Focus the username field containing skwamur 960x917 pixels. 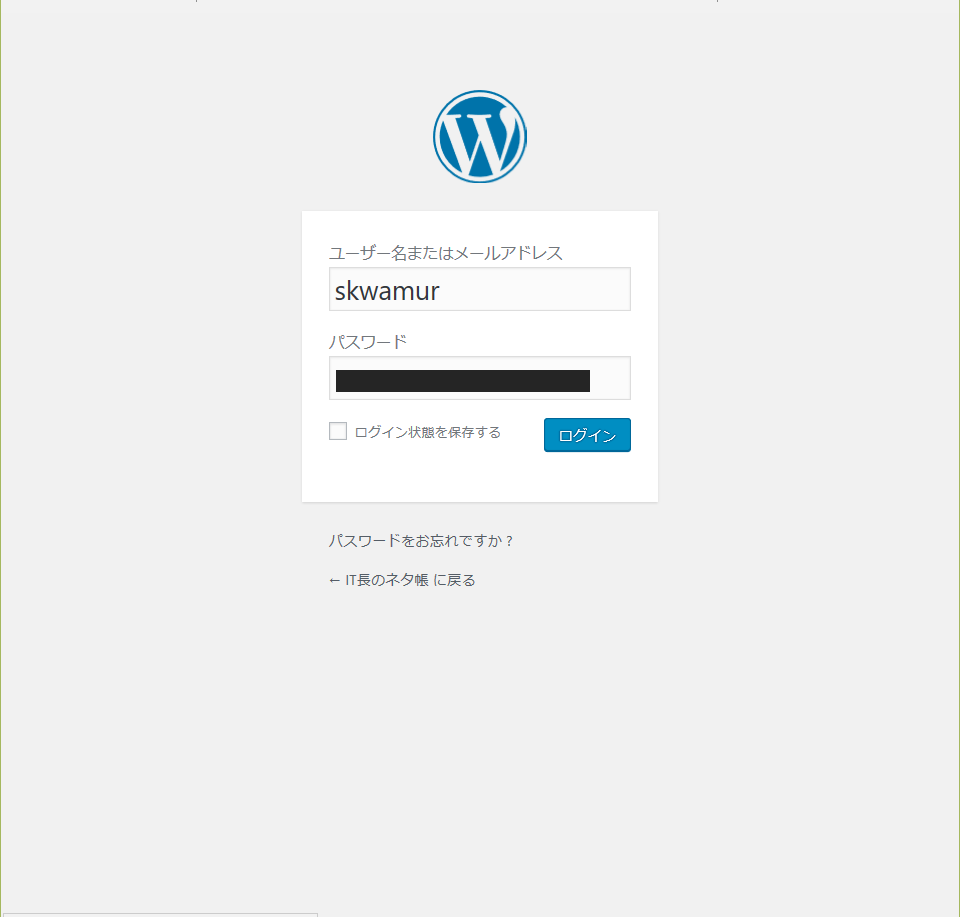[x=479, y=289]
